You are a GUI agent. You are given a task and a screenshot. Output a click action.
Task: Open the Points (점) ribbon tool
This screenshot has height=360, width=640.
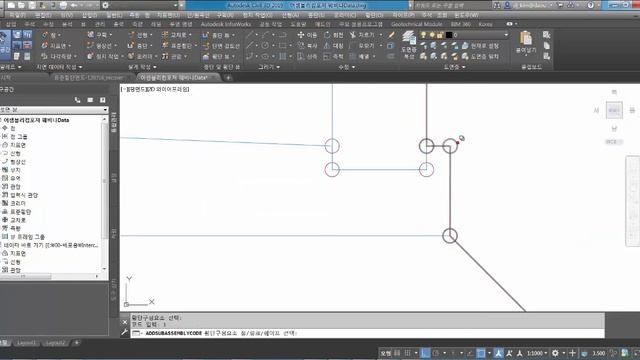click(51, 35)
